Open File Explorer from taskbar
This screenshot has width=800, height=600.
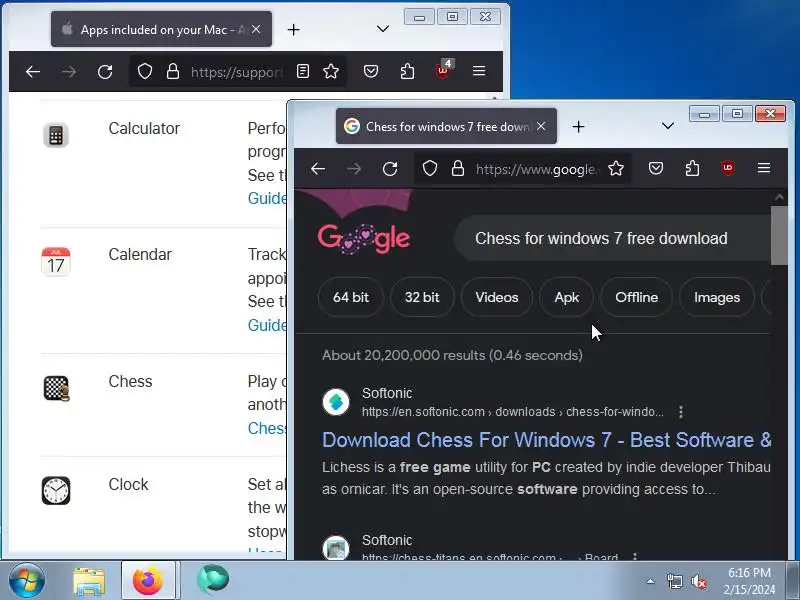pos(89,581)
